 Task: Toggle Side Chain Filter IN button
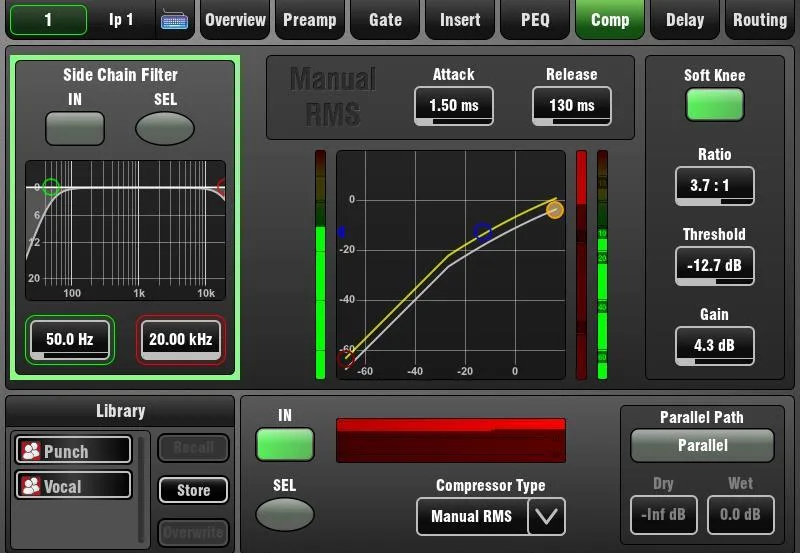click(x=75, y=128)
